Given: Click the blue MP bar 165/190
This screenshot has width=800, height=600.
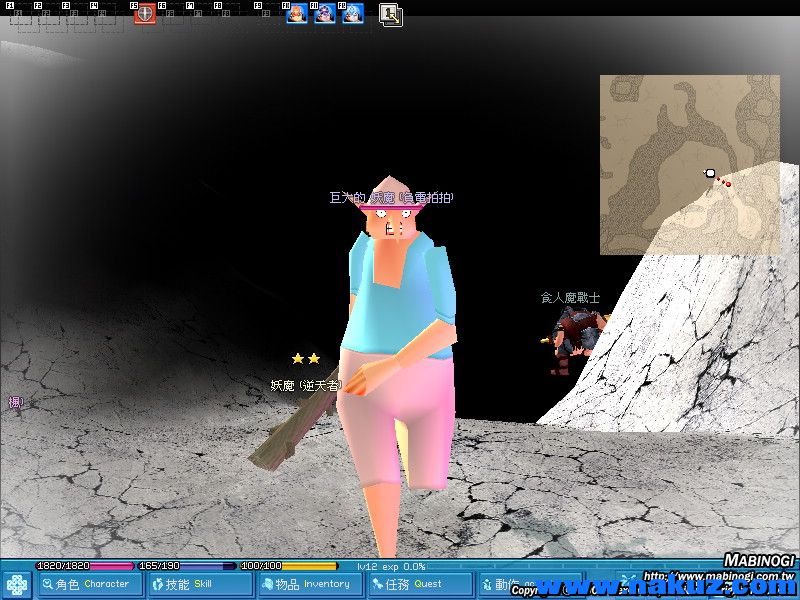Looking at the screenshot, I should [x=187, y=566].
